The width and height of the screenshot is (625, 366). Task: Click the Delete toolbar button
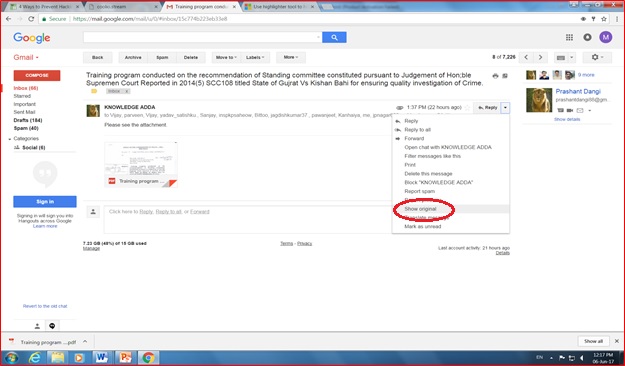(191, 57)
